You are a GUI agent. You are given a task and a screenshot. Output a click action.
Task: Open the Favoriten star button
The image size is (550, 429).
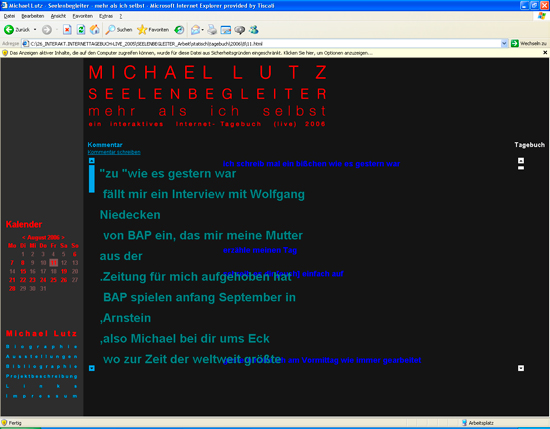[x=153, y=30]
